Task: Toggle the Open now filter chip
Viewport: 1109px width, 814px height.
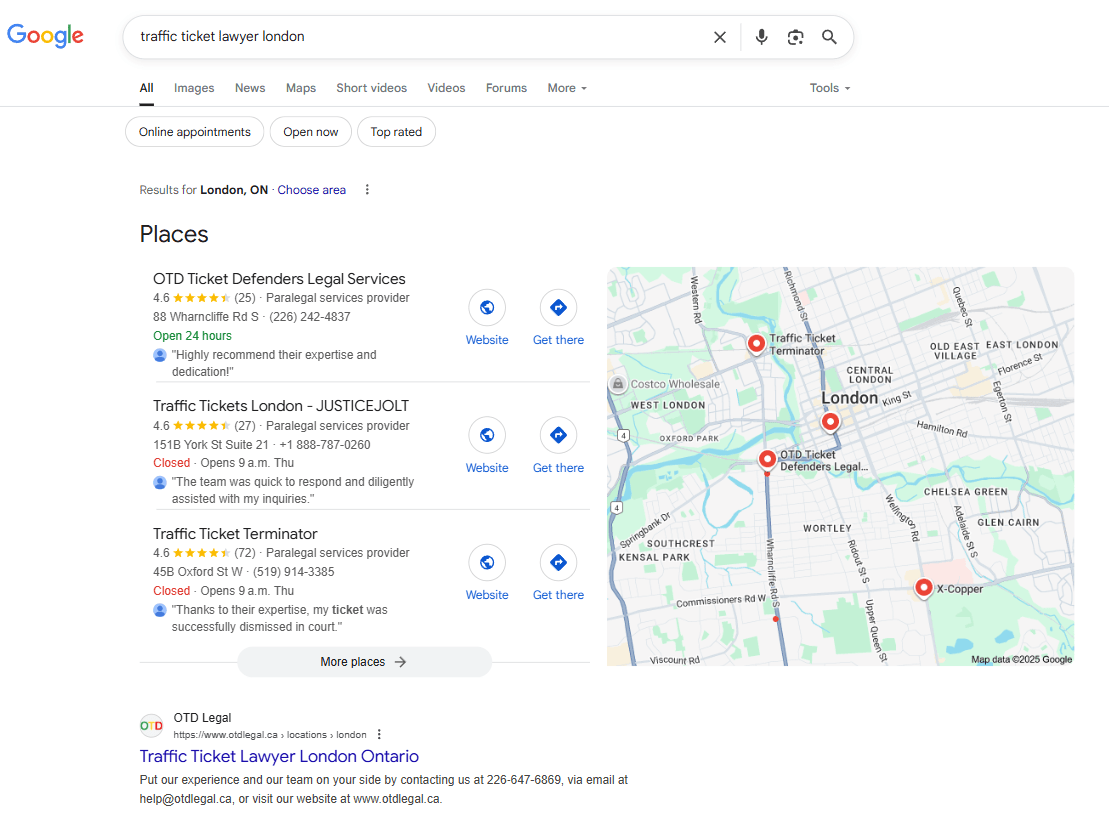Action: (310, 132)
